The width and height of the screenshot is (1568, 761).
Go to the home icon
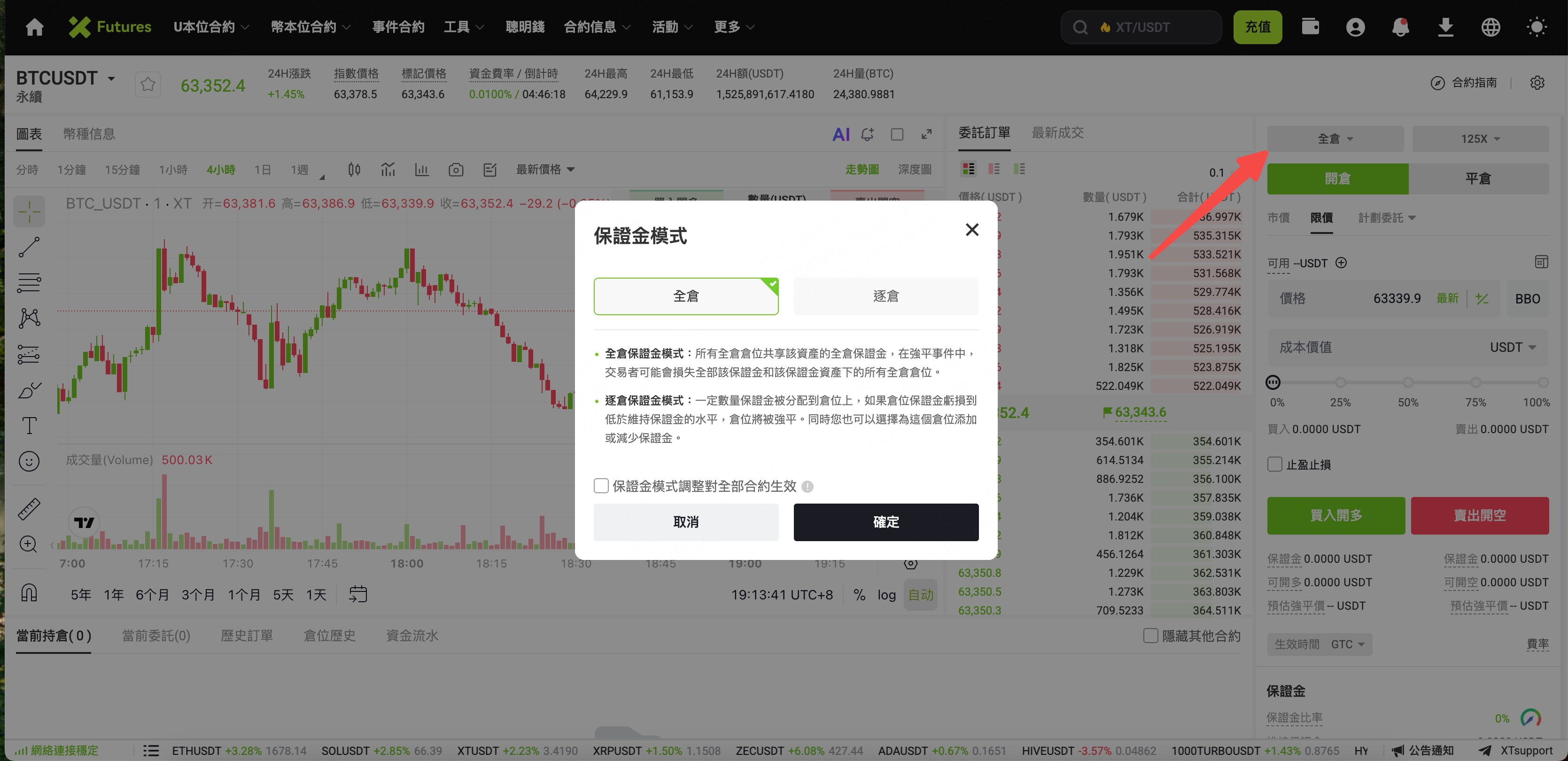[35, 27]
